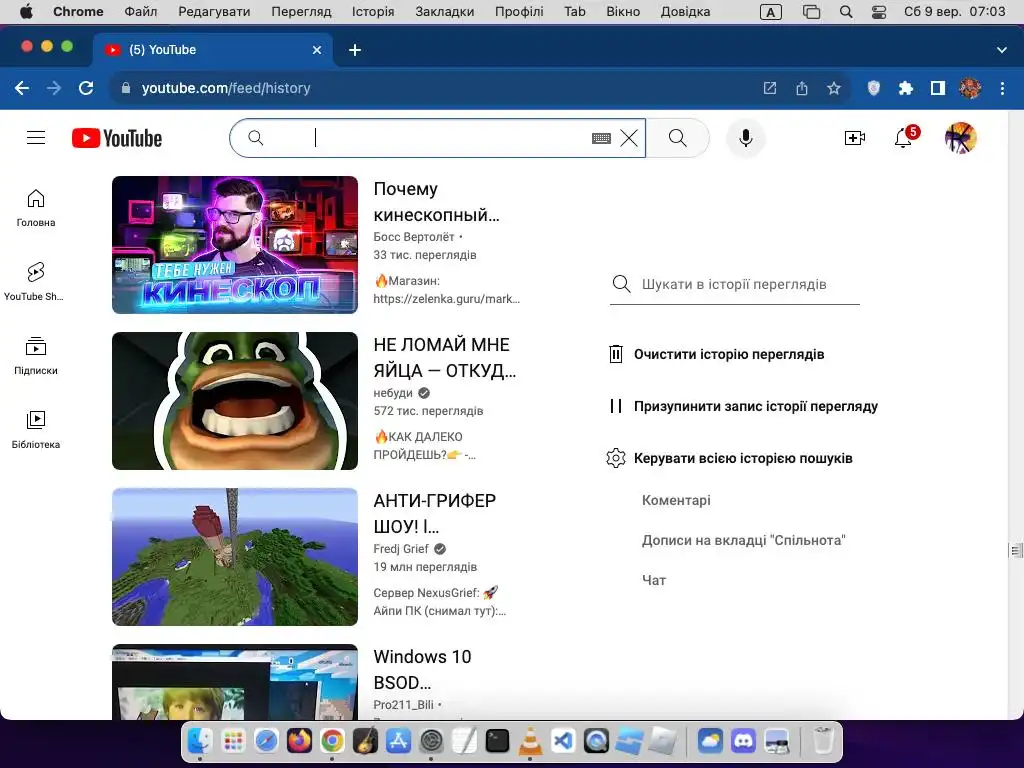Expand the tab search chevron
The width and height of the screenshot is (1024, 768).
tap(1001, 50)
